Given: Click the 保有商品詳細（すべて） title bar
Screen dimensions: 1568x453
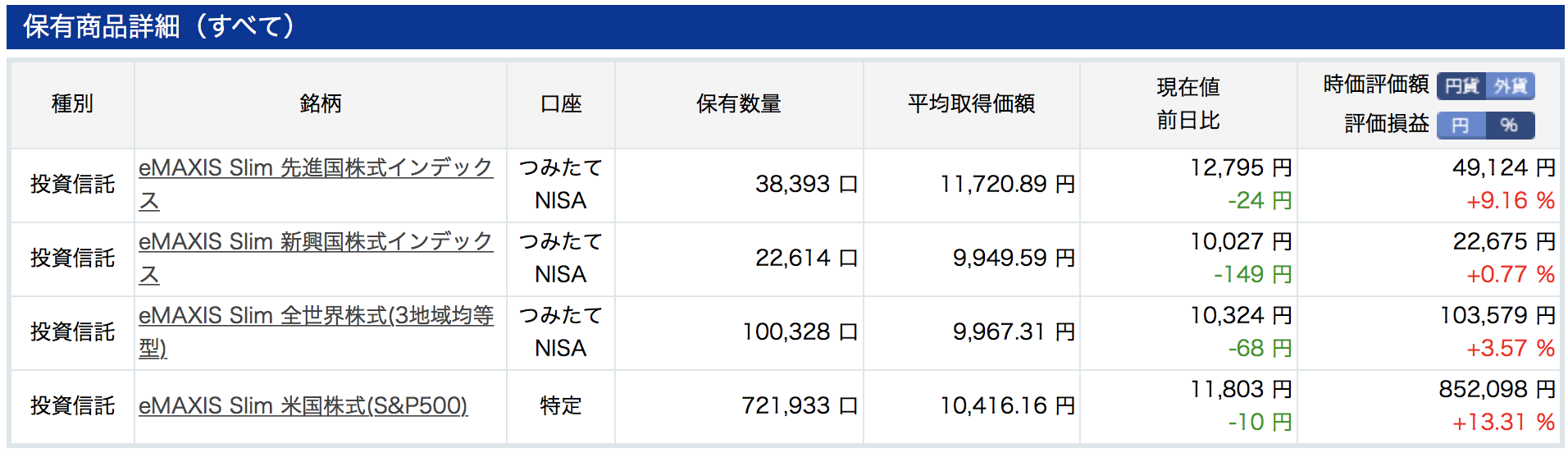Looking at the screenshot, I should coord(784,26).
